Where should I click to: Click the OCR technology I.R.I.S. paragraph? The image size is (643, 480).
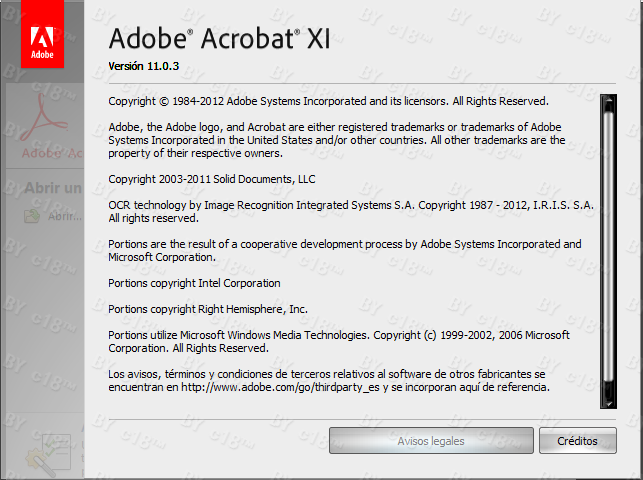(x=350, y=211)
